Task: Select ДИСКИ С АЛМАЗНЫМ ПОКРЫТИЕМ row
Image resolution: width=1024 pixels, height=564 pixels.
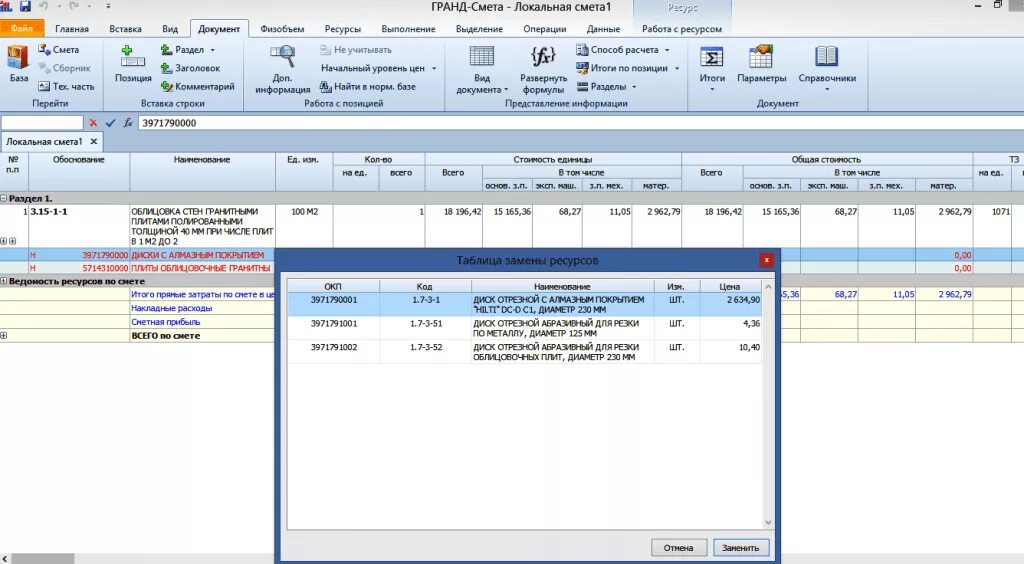Action: point(197,255)
